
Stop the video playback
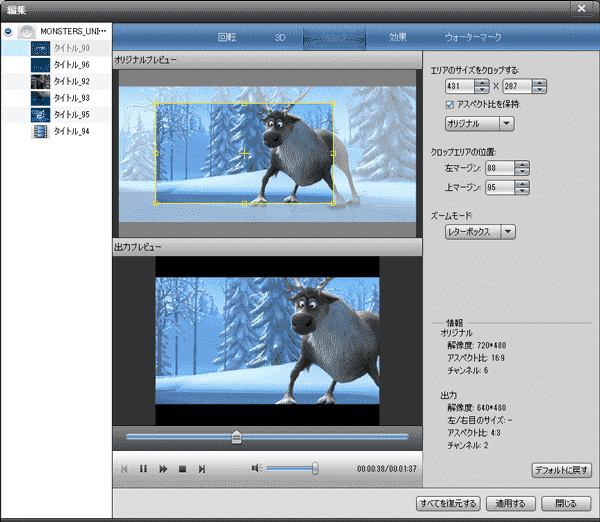183,469
